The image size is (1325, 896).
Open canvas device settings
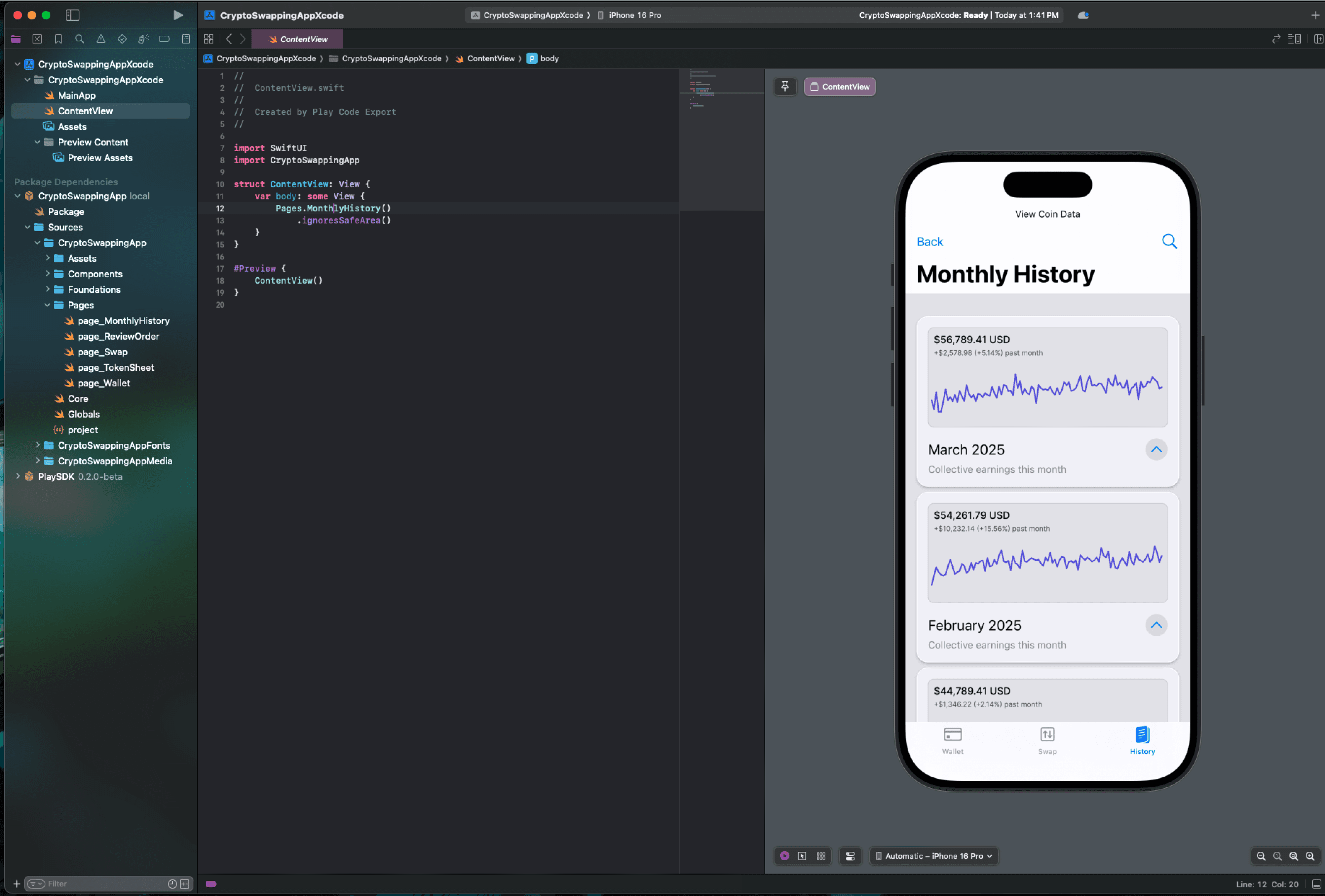pyautogui.click(x=850, y=856)
